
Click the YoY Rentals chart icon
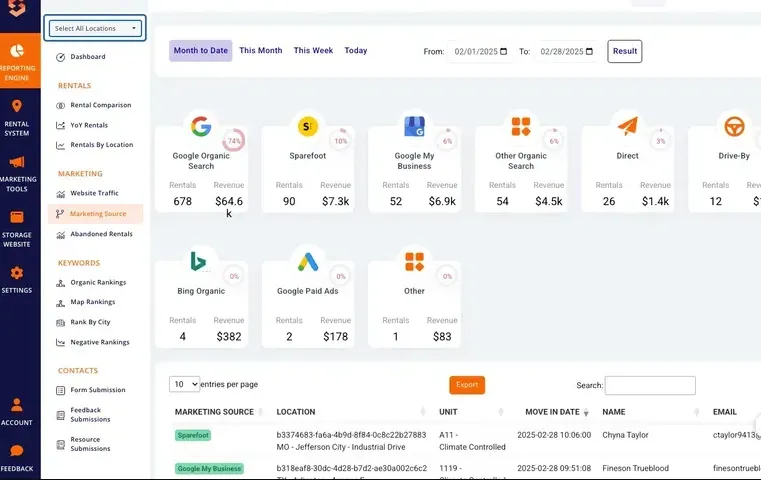pos(61,125)
